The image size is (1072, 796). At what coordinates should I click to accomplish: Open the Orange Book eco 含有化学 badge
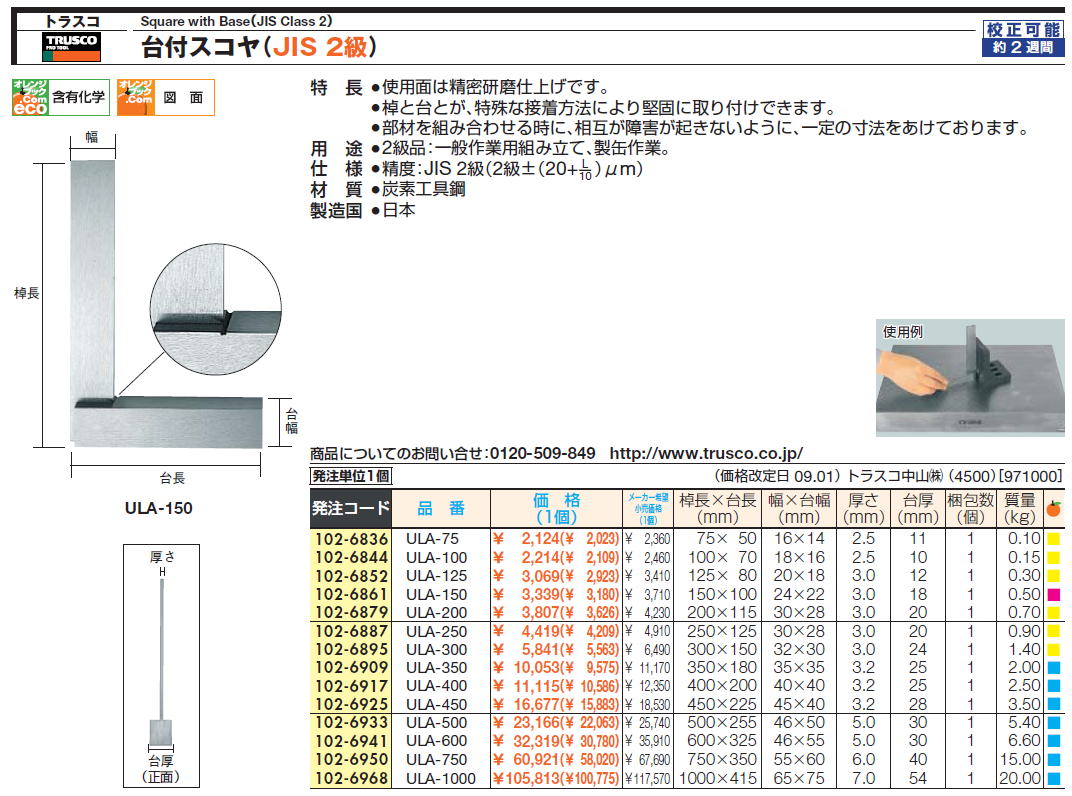60,97
